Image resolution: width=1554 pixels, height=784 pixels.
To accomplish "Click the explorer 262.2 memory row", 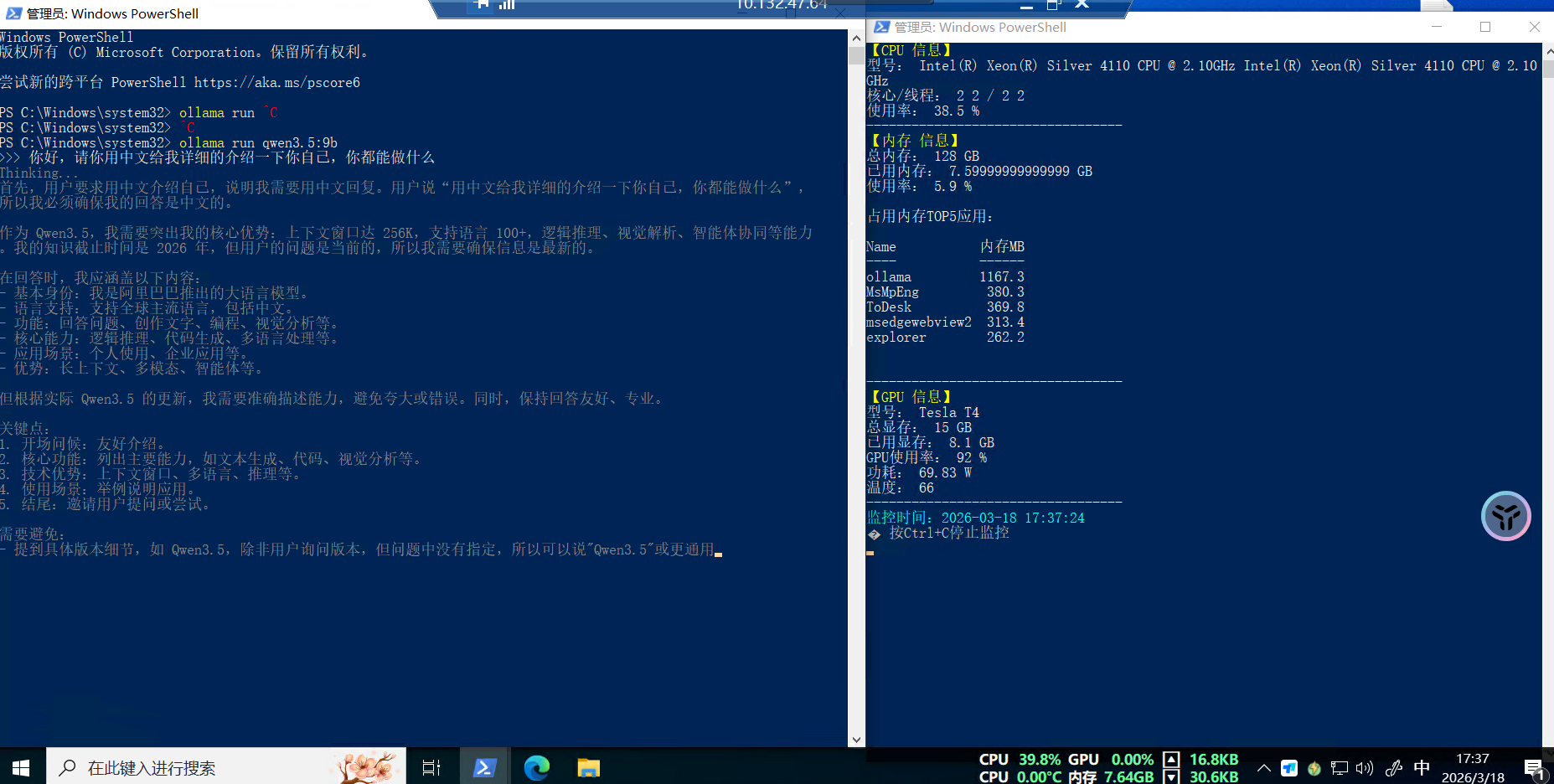I will (x=946, y=337).
